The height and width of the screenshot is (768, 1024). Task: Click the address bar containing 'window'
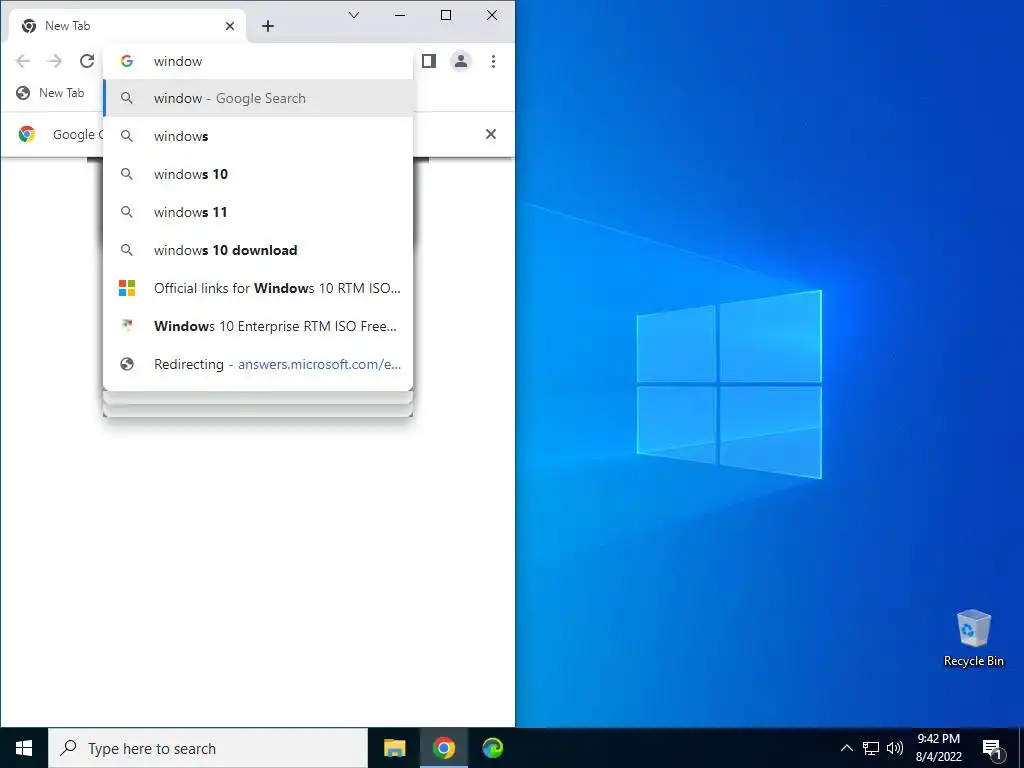point(258,61)
